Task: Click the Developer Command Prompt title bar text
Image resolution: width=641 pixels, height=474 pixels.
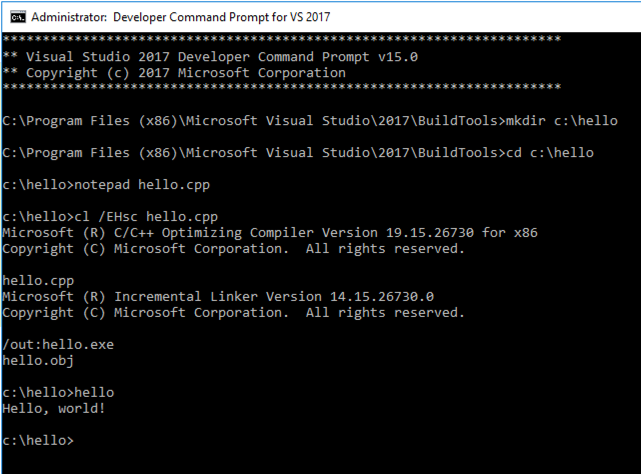Action: click(x=181, y=17)
